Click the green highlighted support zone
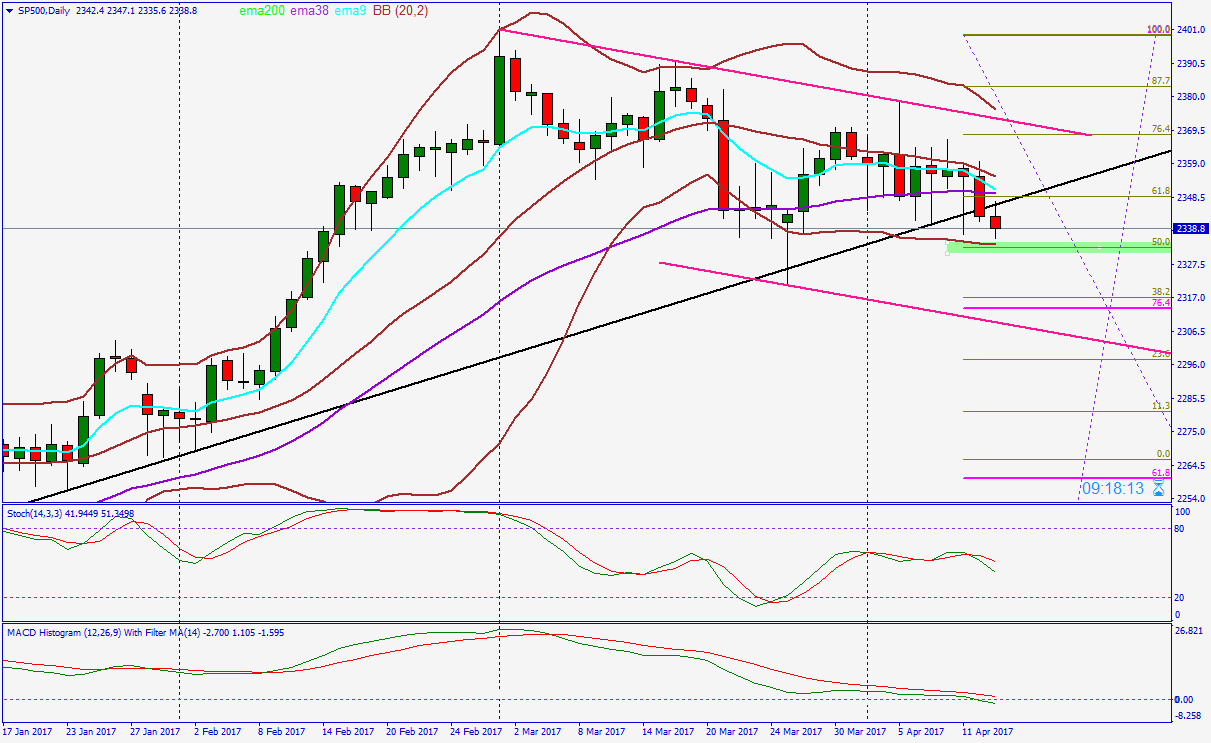 1050,246
